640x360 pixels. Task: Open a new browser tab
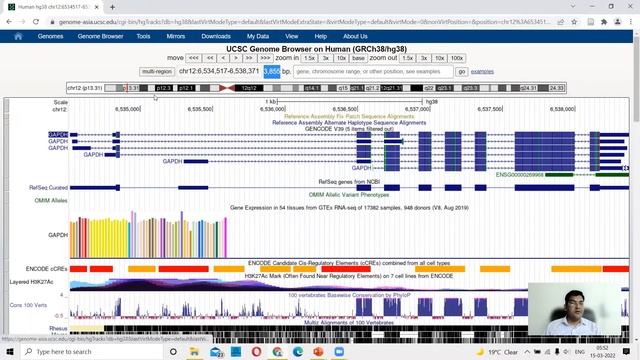coord(112,7)
